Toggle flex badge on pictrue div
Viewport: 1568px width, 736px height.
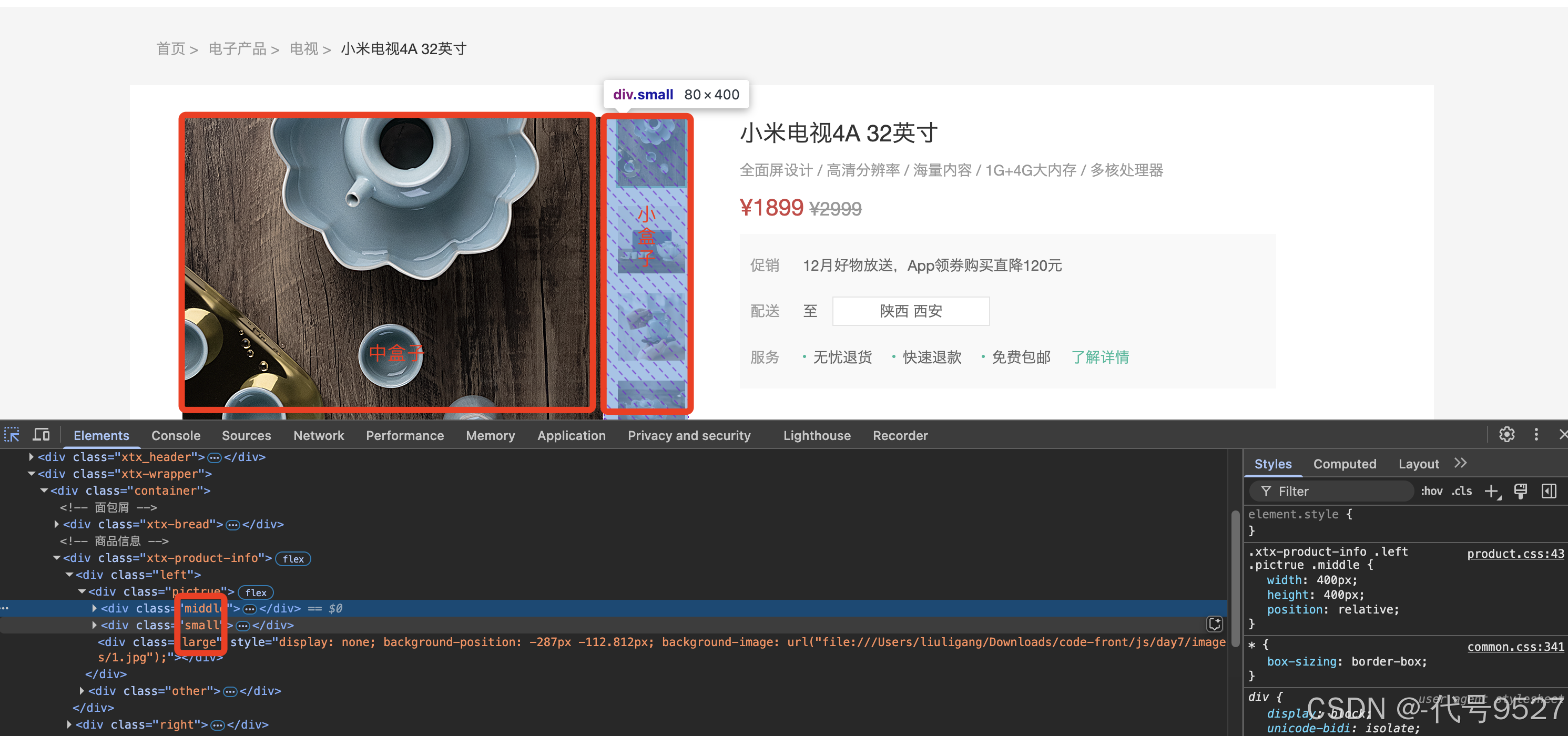(x=256, y=592)
